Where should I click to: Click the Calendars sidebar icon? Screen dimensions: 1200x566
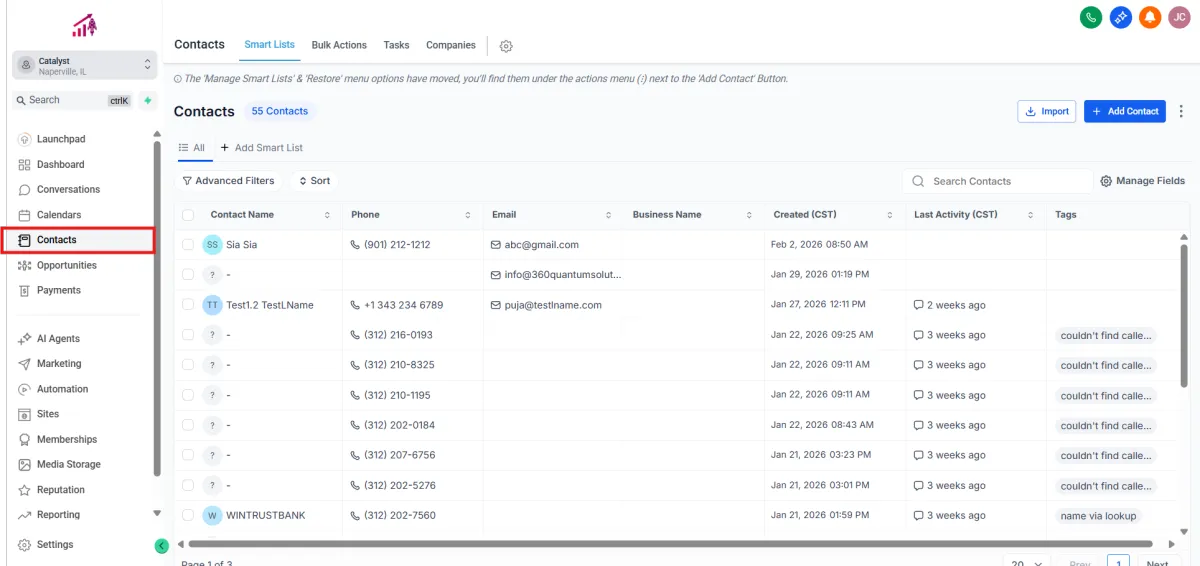point(25,215)
